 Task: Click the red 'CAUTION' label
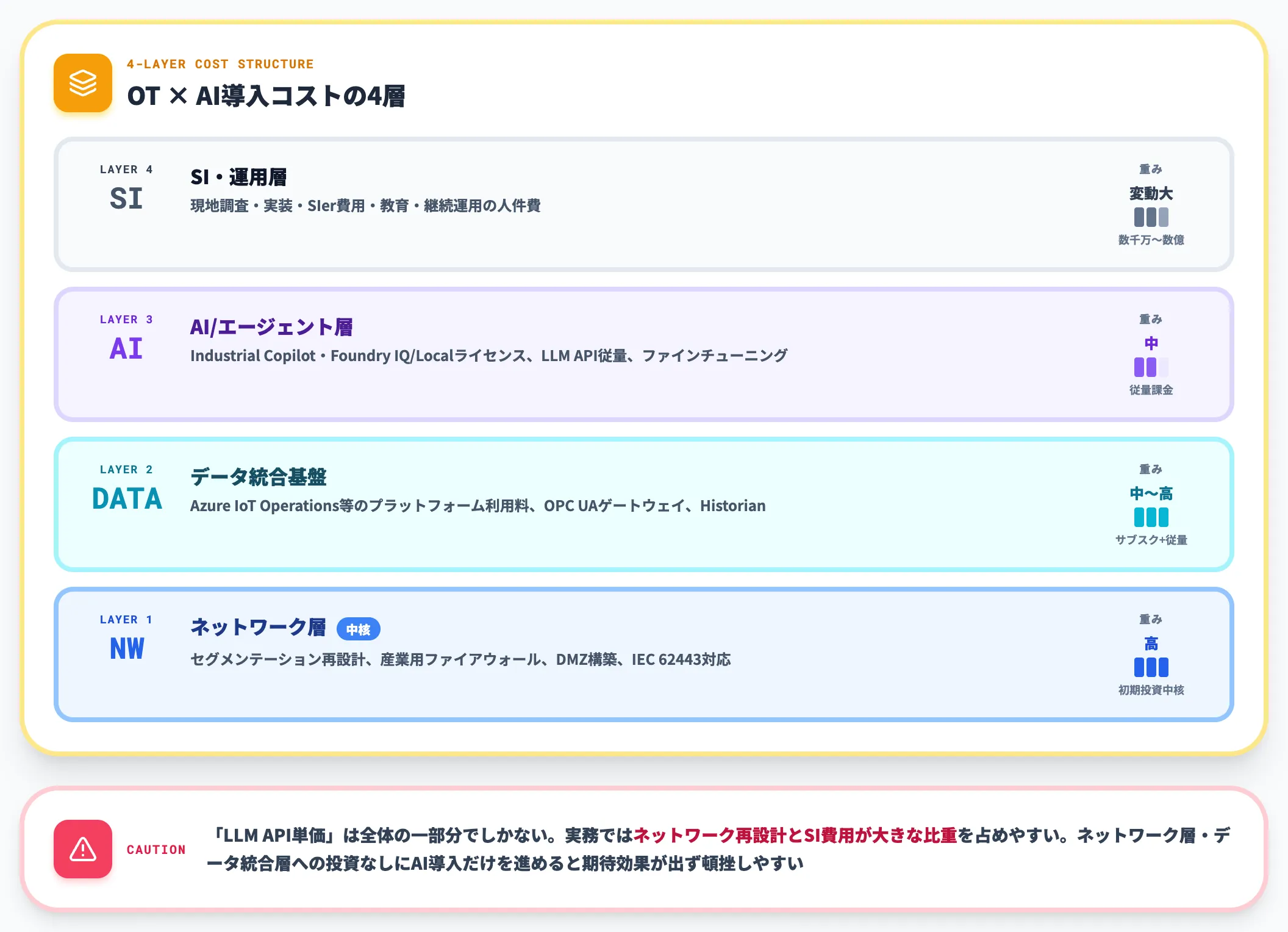click(156, 850)
